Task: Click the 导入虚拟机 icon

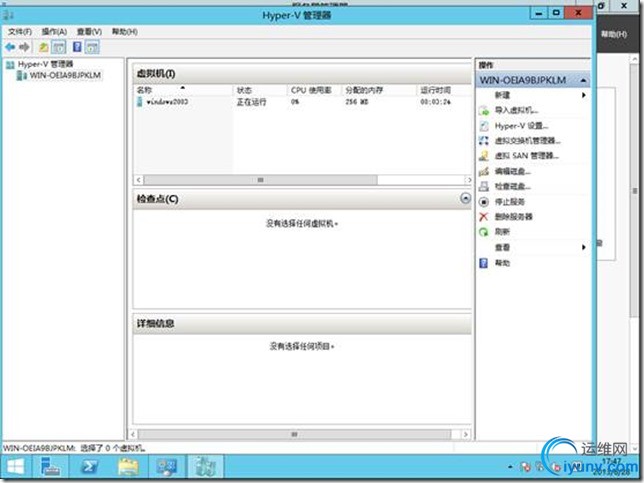Action: (x=484, y=110)
